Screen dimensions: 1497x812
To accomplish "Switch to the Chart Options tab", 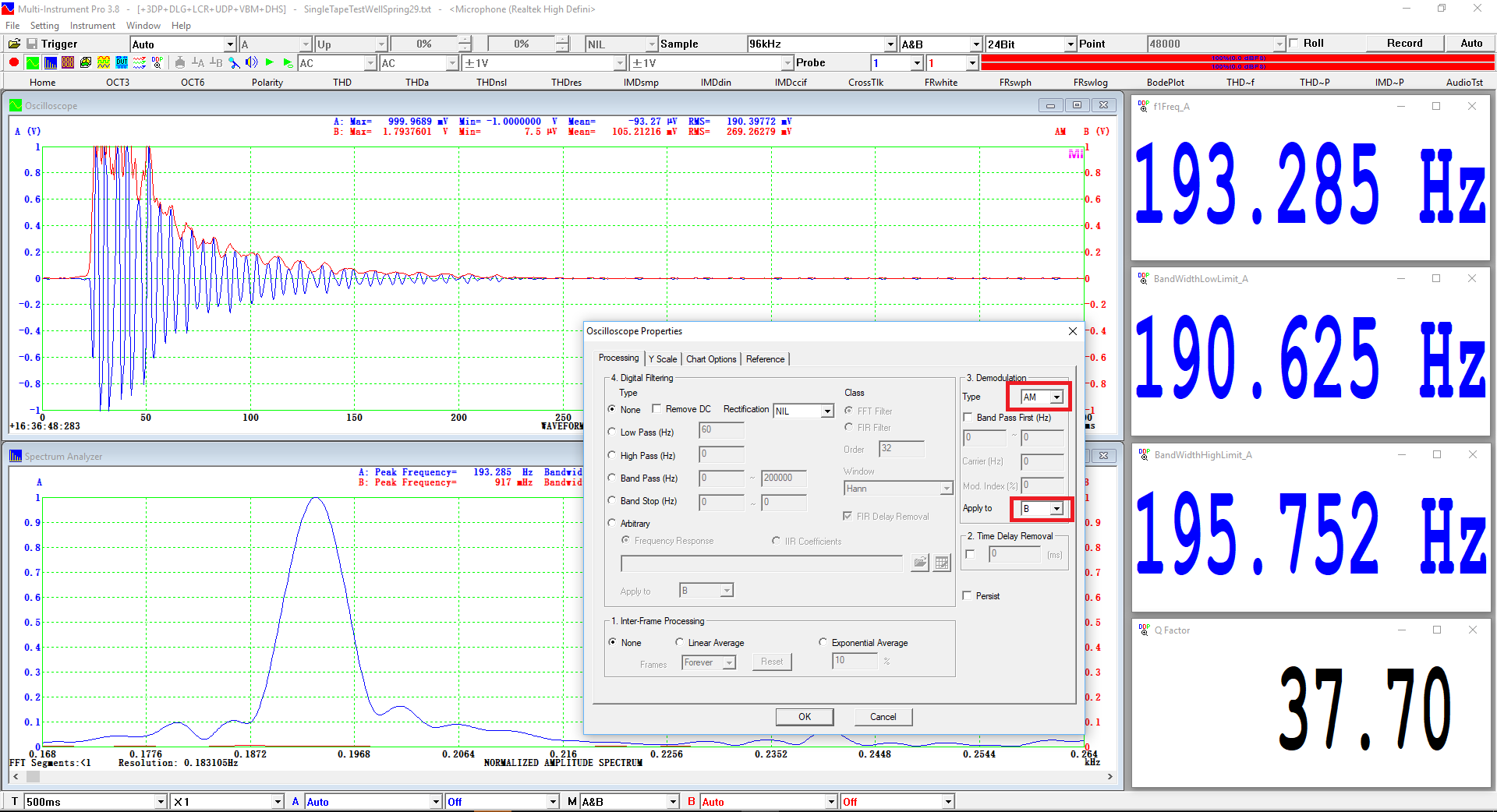I will click(x=710, y=359).
